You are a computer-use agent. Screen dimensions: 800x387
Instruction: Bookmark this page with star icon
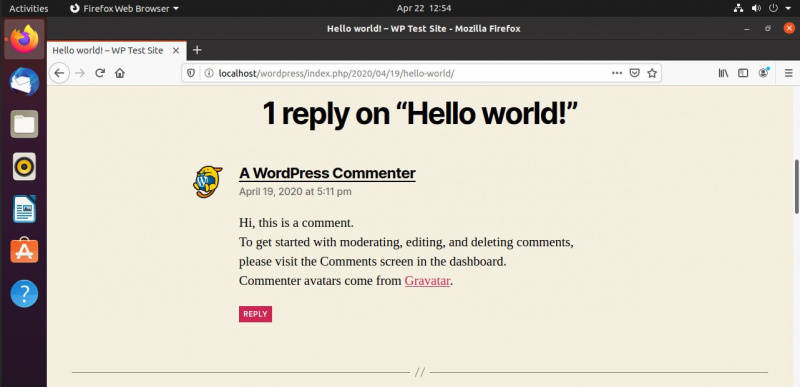point(652,73)
